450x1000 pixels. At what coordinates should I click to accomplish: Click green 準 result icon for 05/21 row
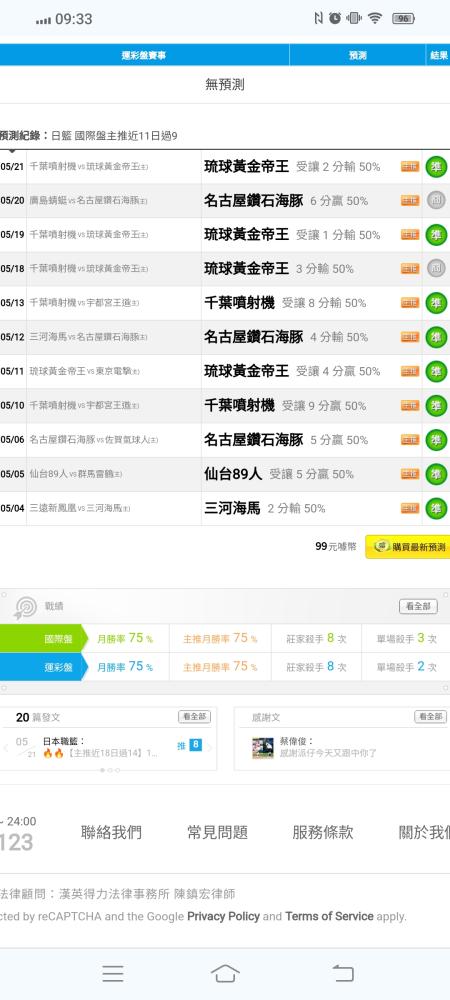pos(436,166)
